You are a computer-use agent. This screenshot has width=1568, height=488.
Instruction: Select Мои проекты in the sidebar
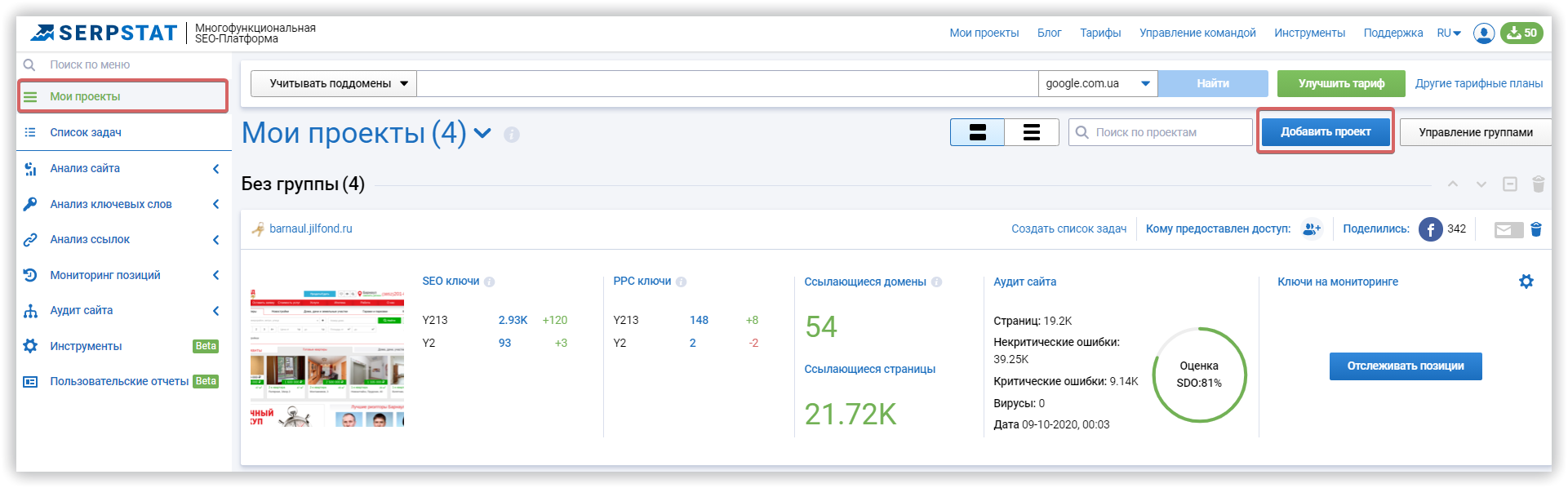[122, 96]
